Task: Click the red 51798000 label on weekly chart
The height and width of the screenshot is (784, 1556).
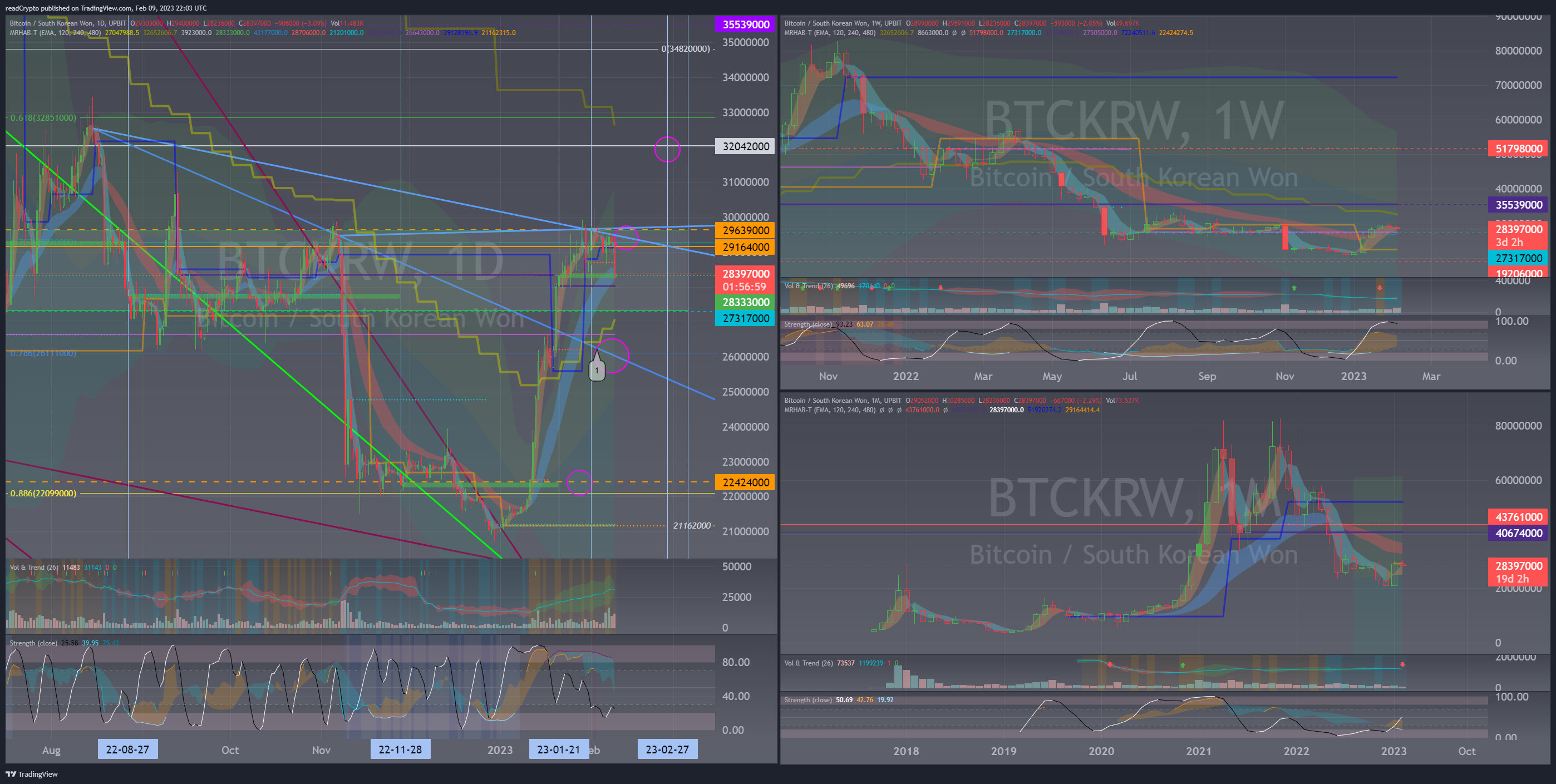Action: [x=1518, y=149]
